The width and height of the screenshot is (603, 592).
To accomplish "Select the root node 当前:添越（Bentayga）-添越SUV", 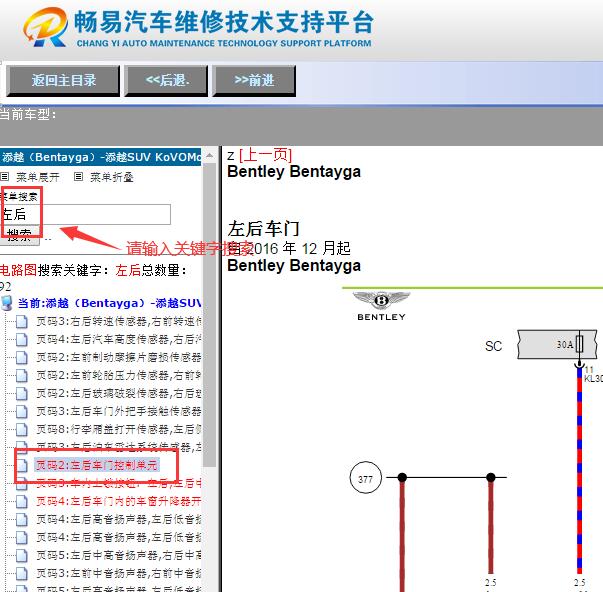I will point(109,303).
